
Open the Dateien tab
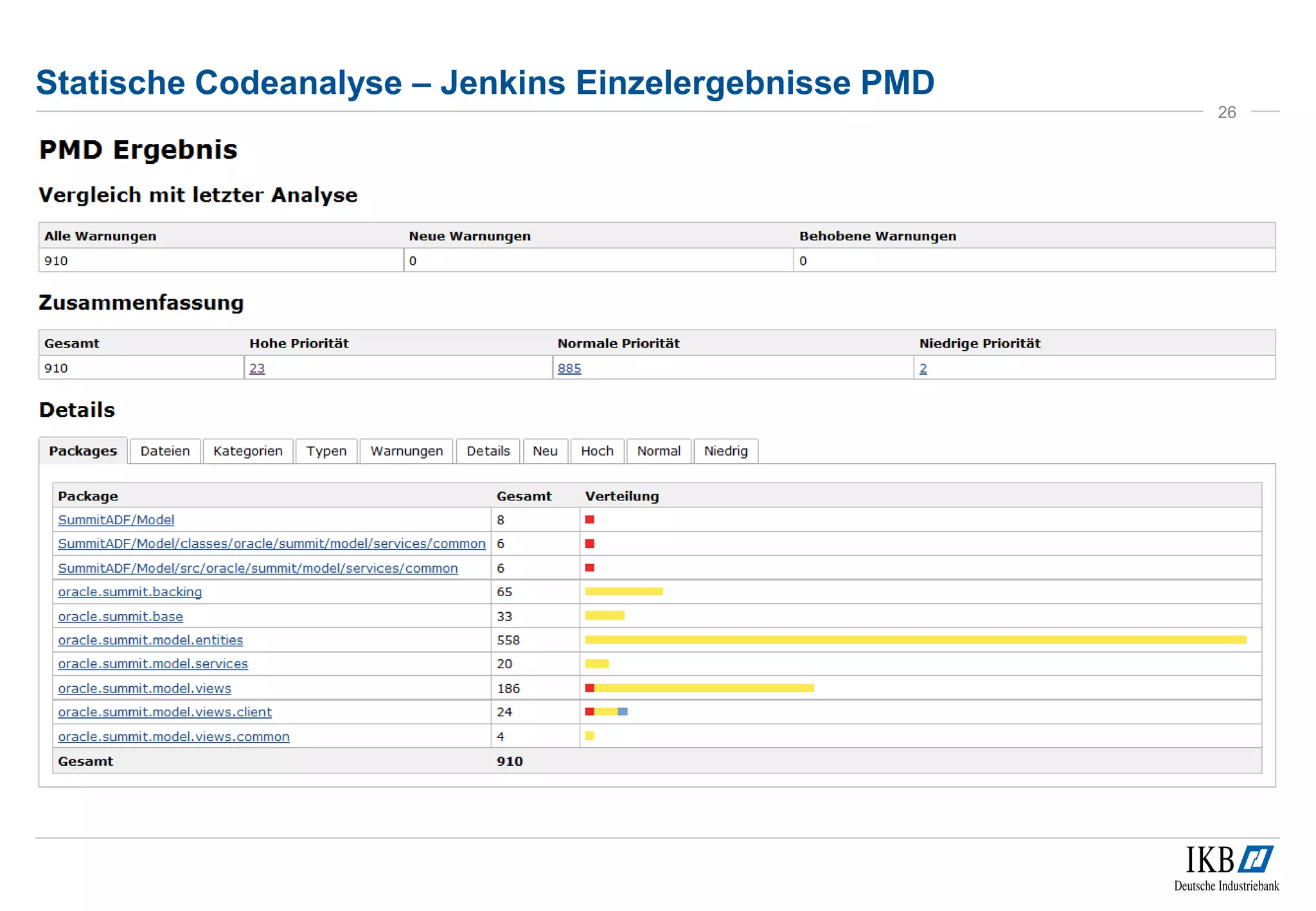(165, 451)
